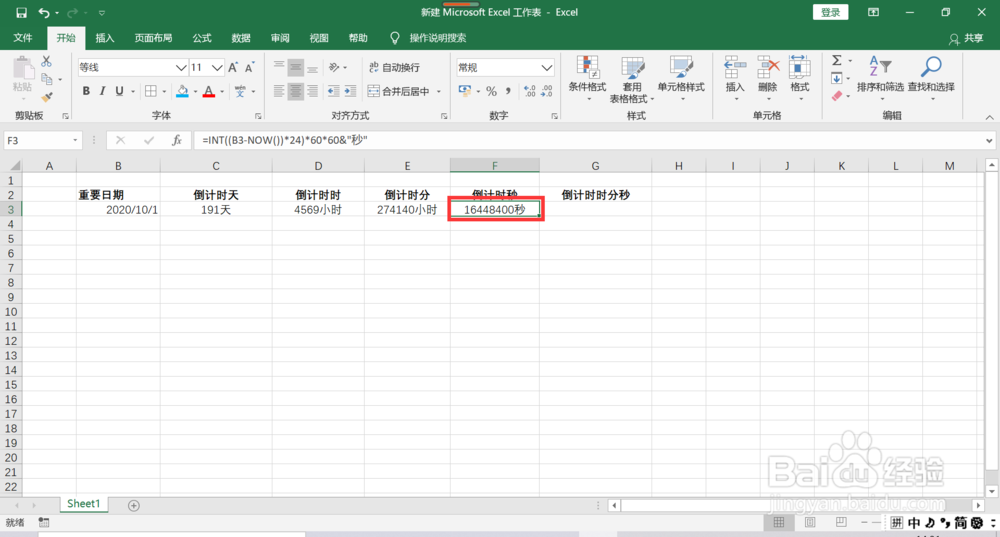Image resolution: width=1000 pixels, height=537 pixels.
Task: Click the 删除 delete cells button
Action: tap(768, 77)
